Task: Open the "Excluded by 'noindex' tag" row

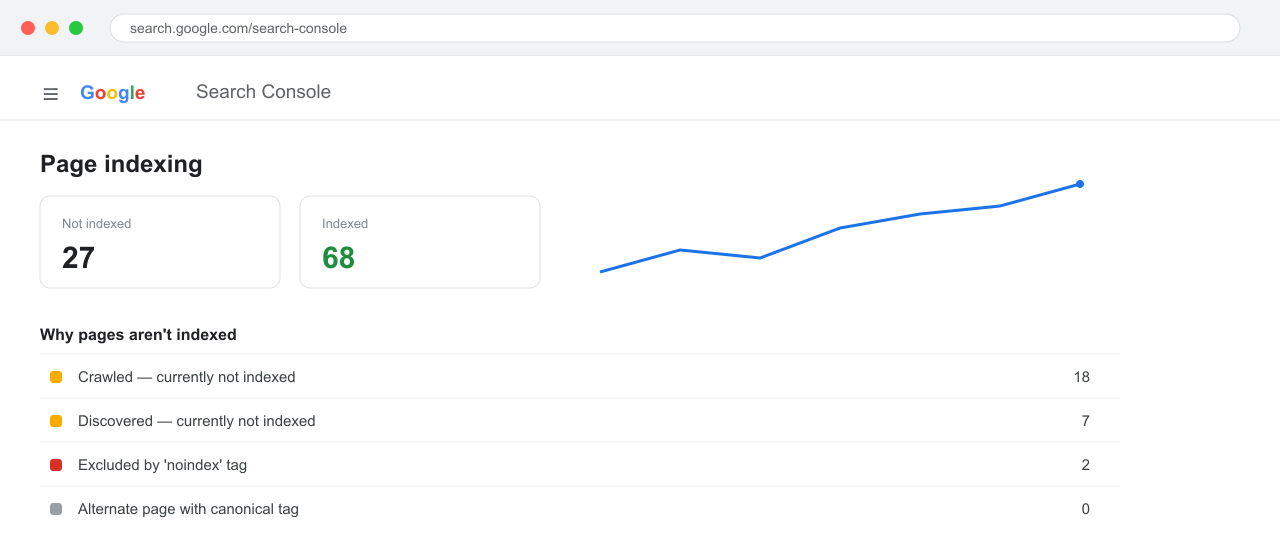Action: [x=580, y=465]
